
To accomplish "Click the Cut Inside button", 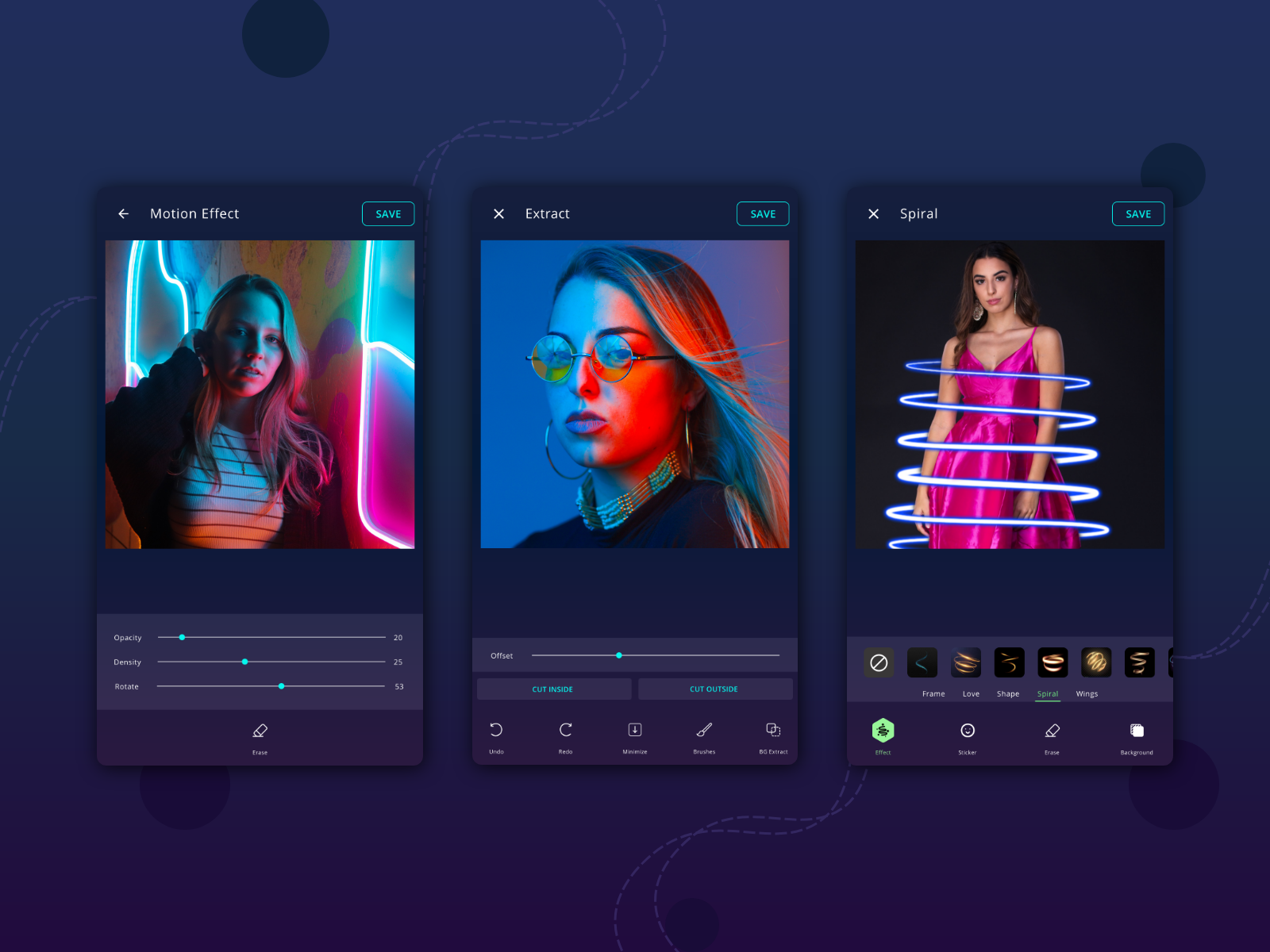I will (x=553, y=689).
